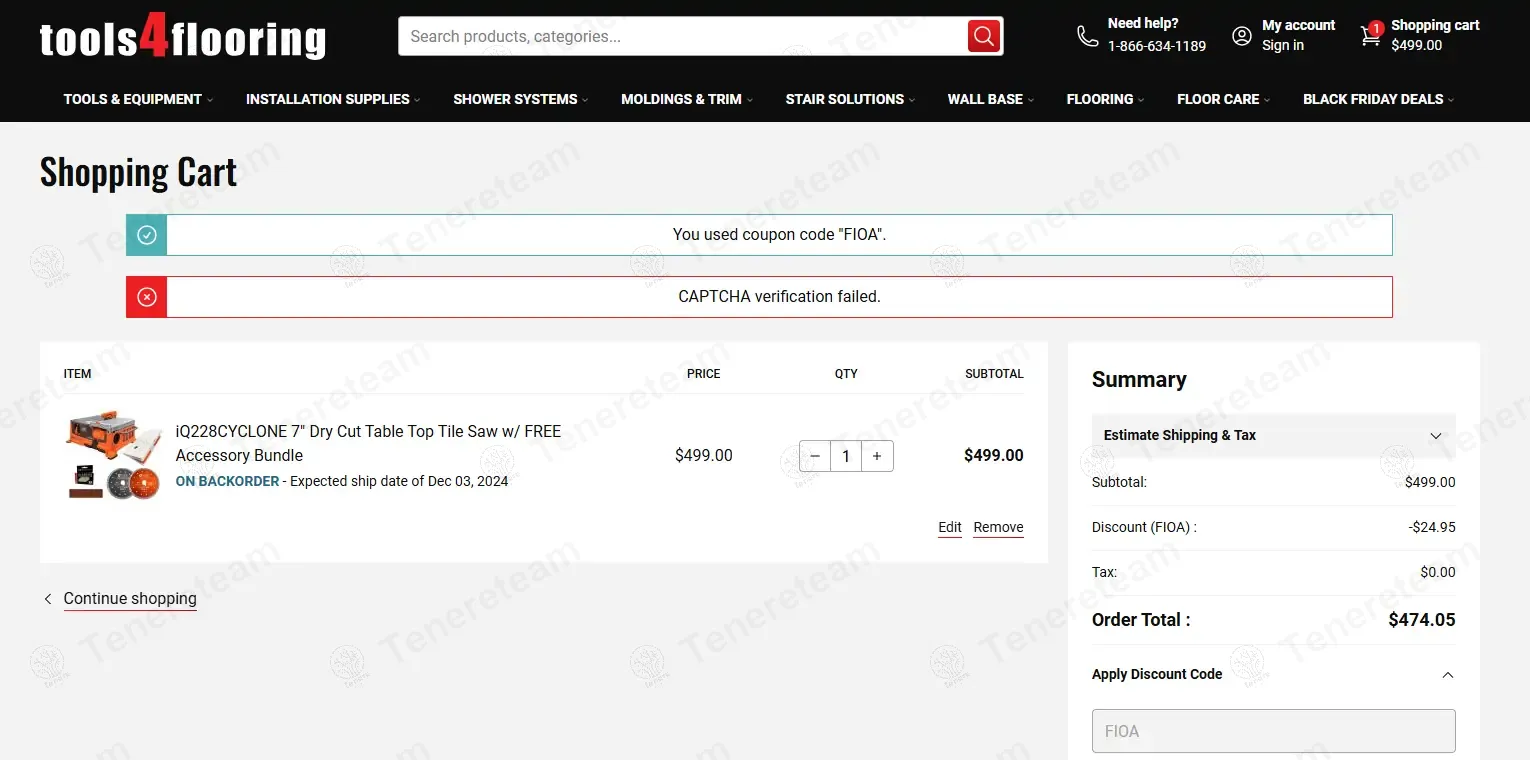Image resolution: width=1530 pixels, height=760 pixels.
Task: Click the tile saw product thumbnail
Action: tap(114, 455)
